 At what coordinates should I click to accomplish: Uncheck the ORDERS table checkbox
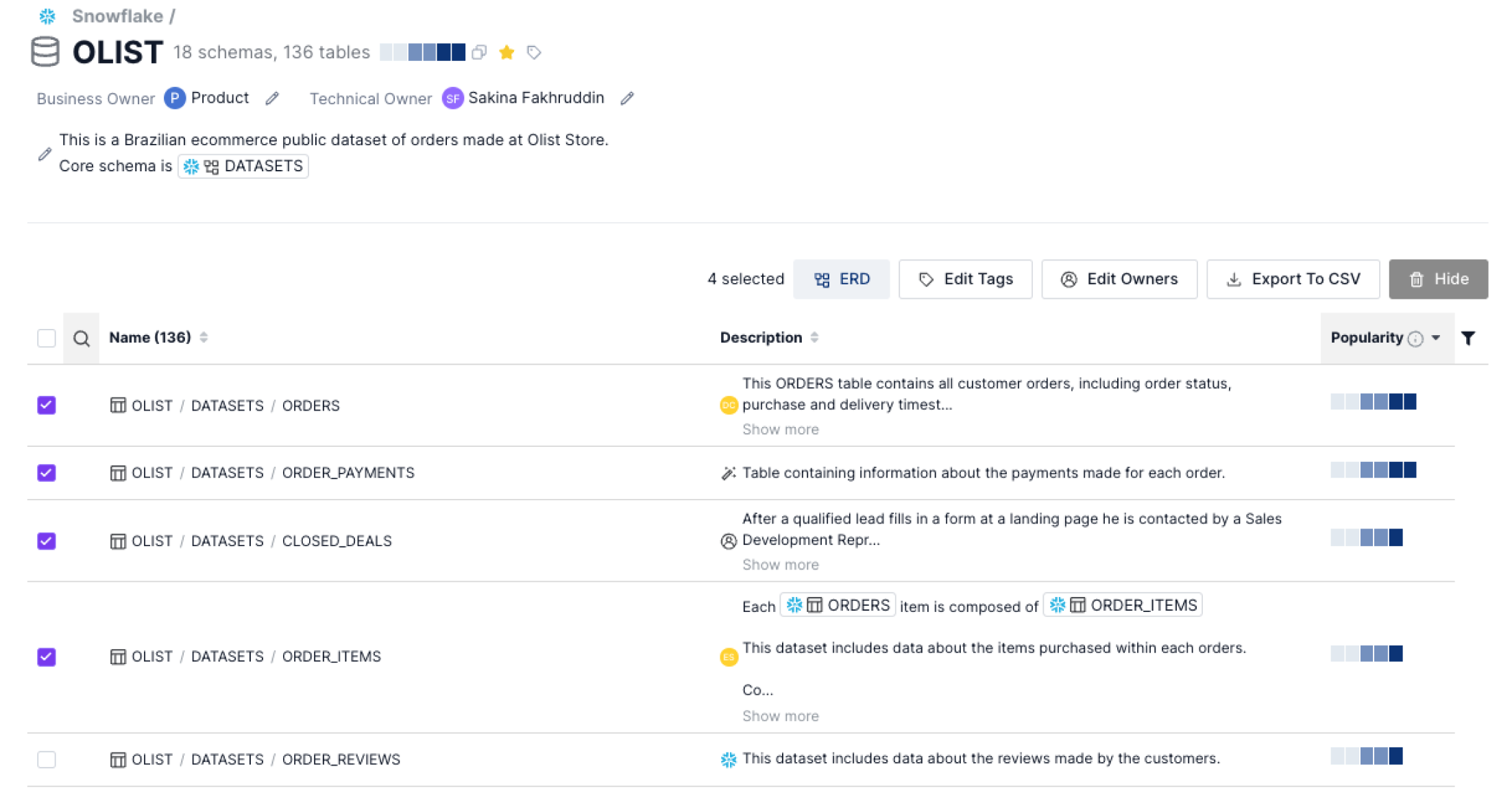pyautogui.click(x=47, y=405)
